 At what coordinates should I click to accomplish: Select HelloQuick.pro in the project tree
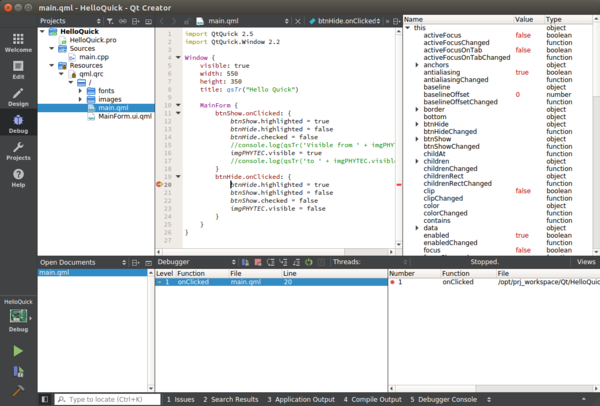(93, 40)
